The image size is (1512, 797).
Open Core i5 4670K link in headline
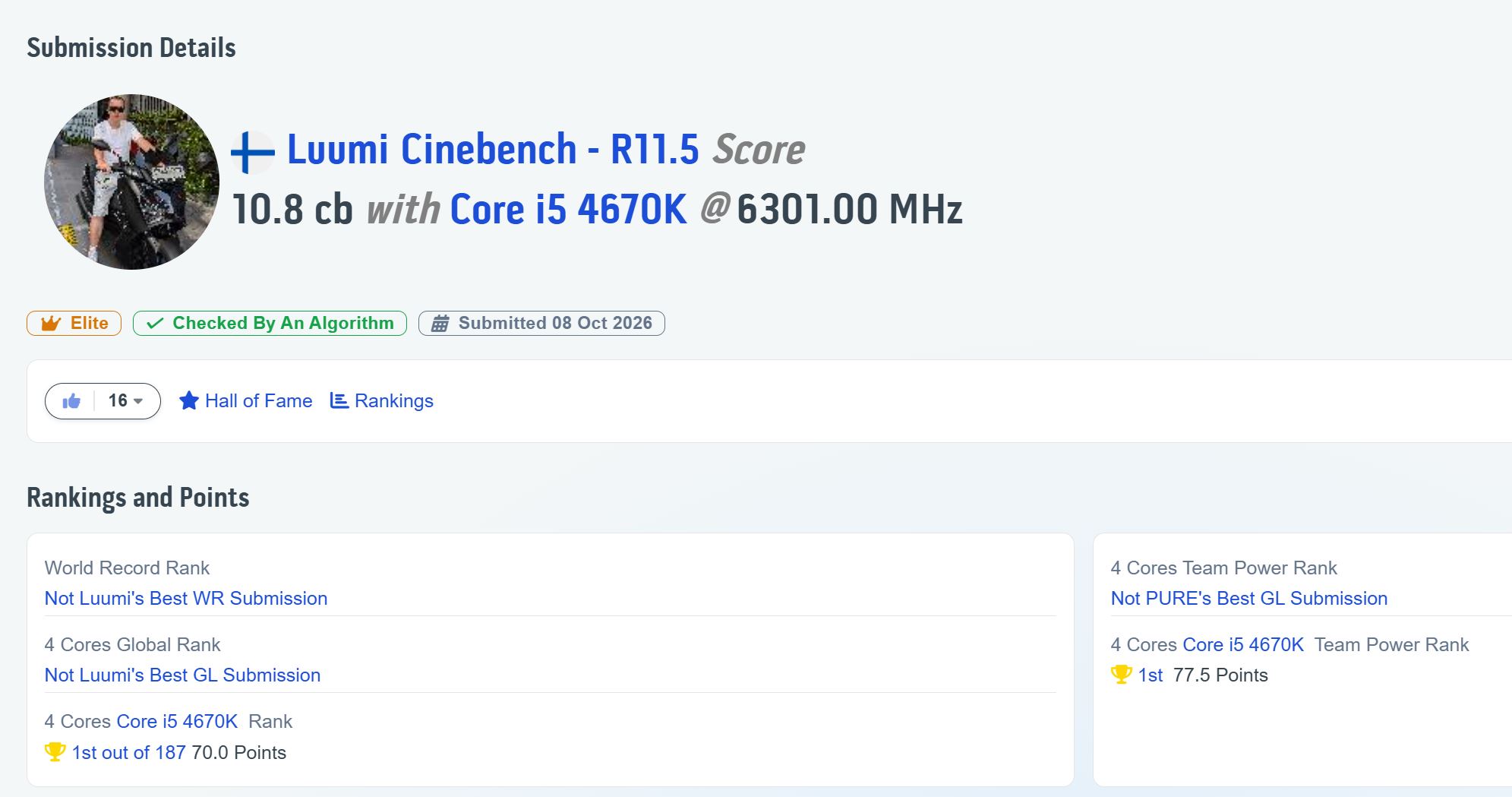pos(568,210)
